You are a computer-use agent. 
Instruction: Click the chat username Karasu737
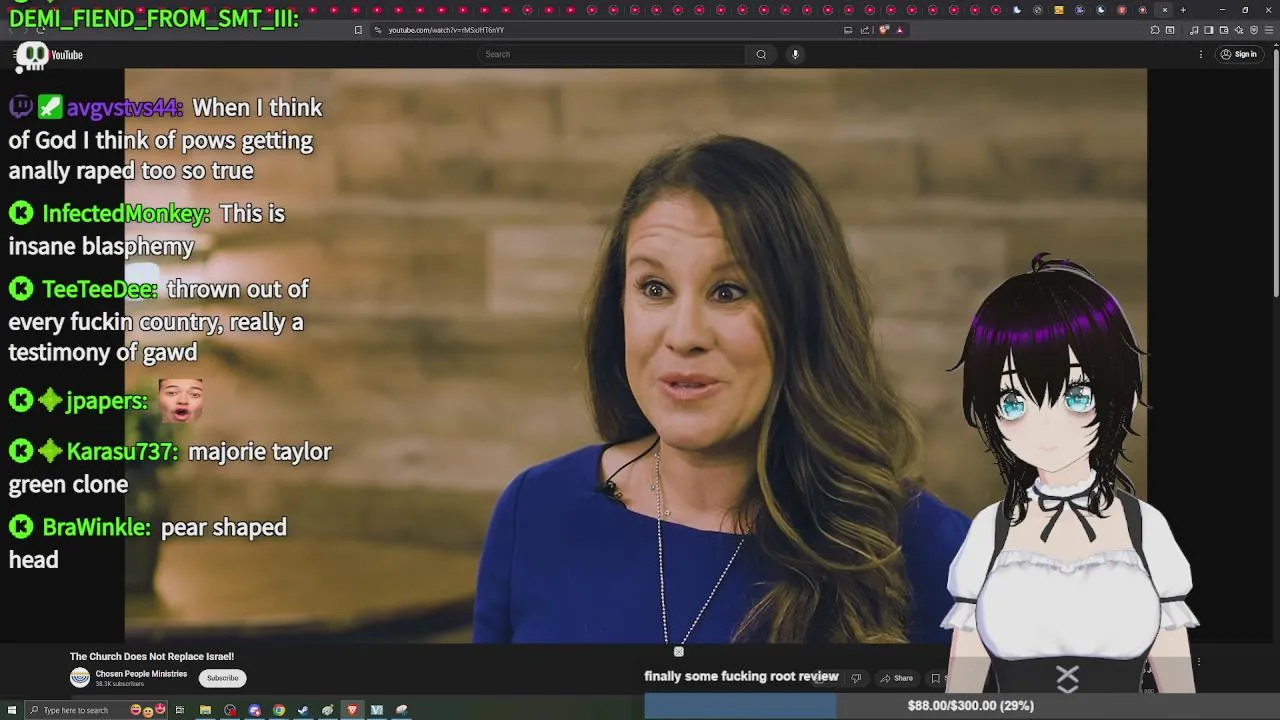[x=123, y=451]
